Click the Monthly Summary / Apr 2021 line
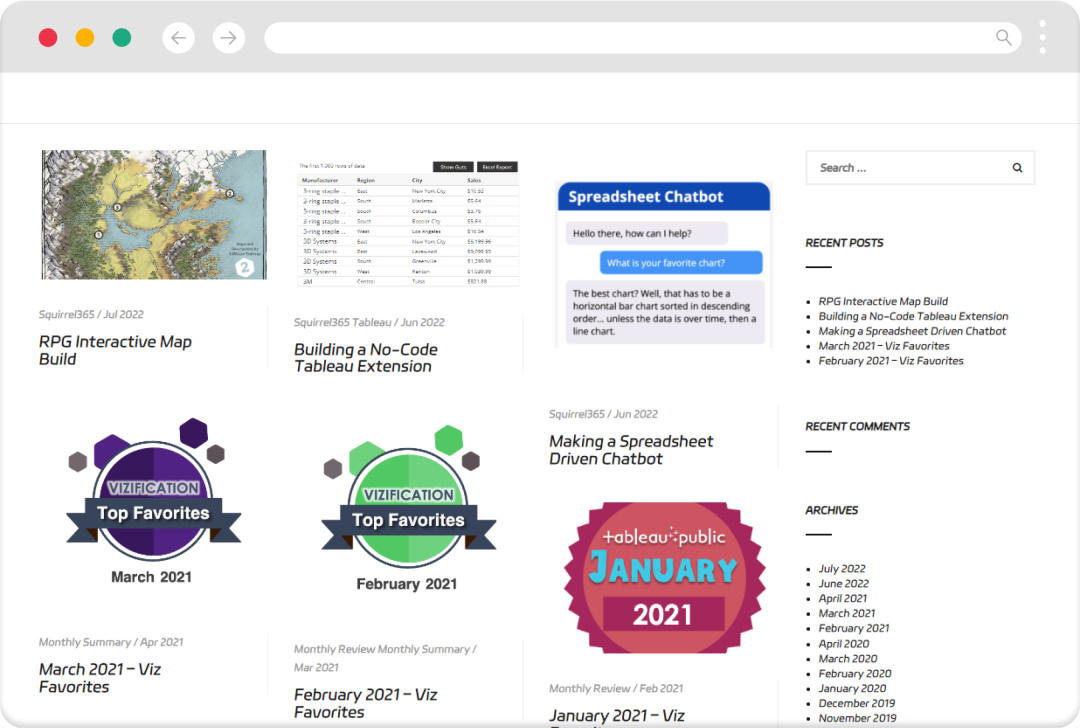This screenshot has height=728, width=1080. pyautogui.click(x=111, y=642)
